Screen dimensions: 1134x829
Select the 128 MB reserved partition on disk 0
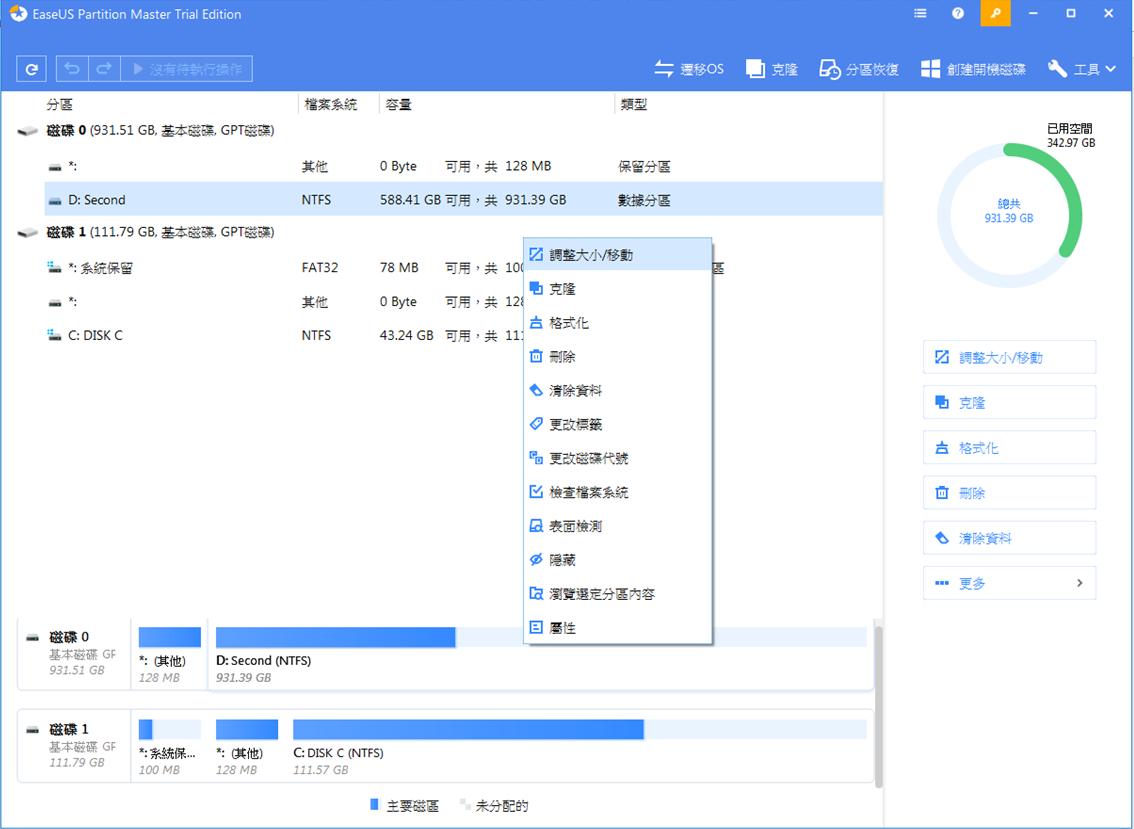pyautogui.click(x=463, y=166)
